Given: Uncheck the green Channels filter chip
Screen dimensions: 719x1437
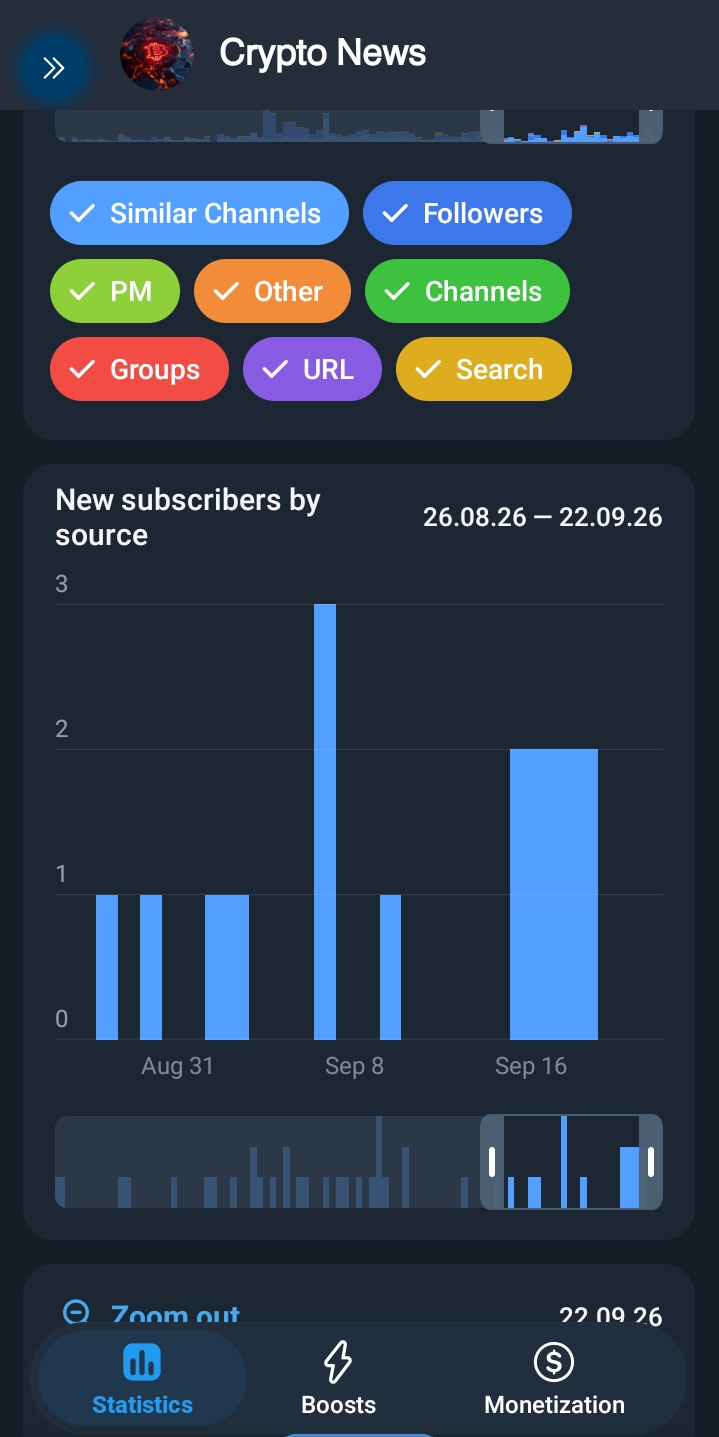Looking at the screenshot, I should (467, 291).
